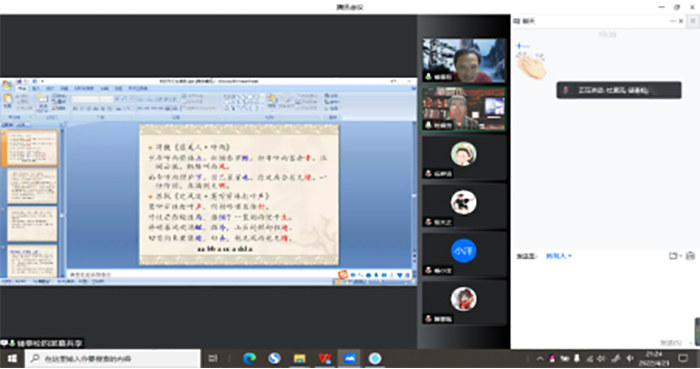
Task: Click the clear chat icon in chat panel
Action: tap(690, 256)
